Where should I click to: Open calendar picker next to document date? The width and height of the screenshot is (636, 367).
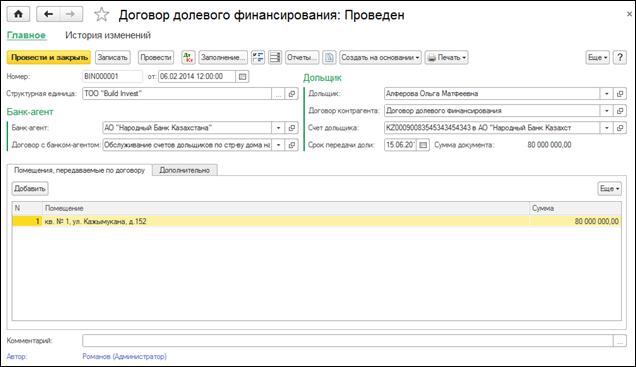point(243,76)
